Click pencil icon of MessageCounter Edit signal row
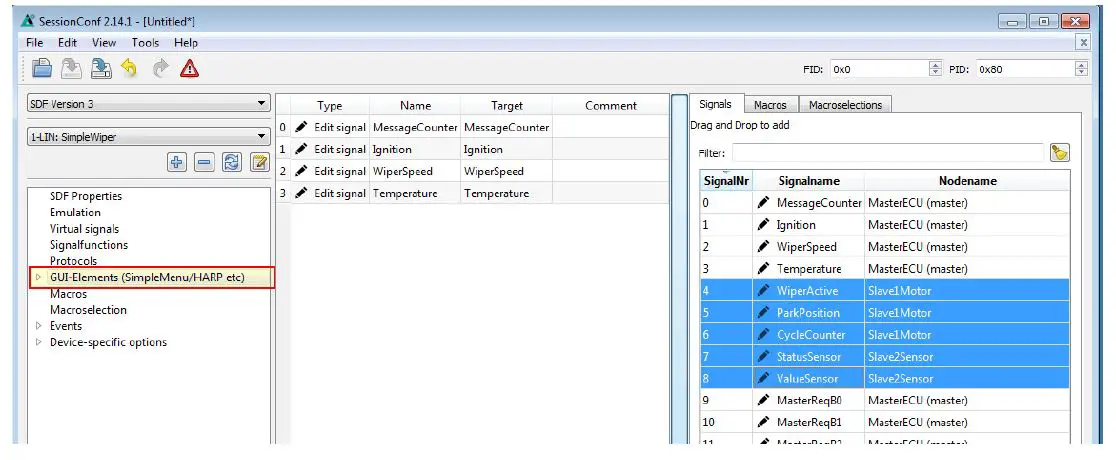1116x460 pixels. pyautogui.click(x=302, y=127)
